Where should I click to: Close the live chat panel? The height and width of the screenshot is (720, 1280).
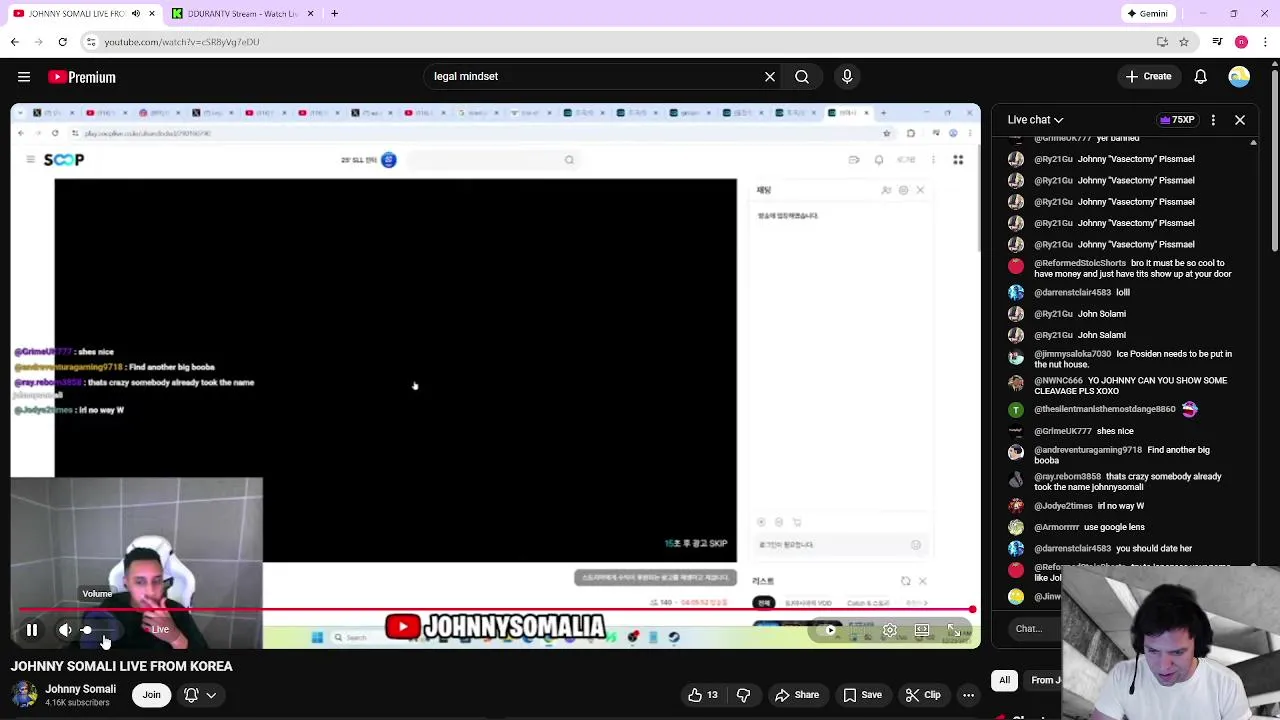(1240, 120)
